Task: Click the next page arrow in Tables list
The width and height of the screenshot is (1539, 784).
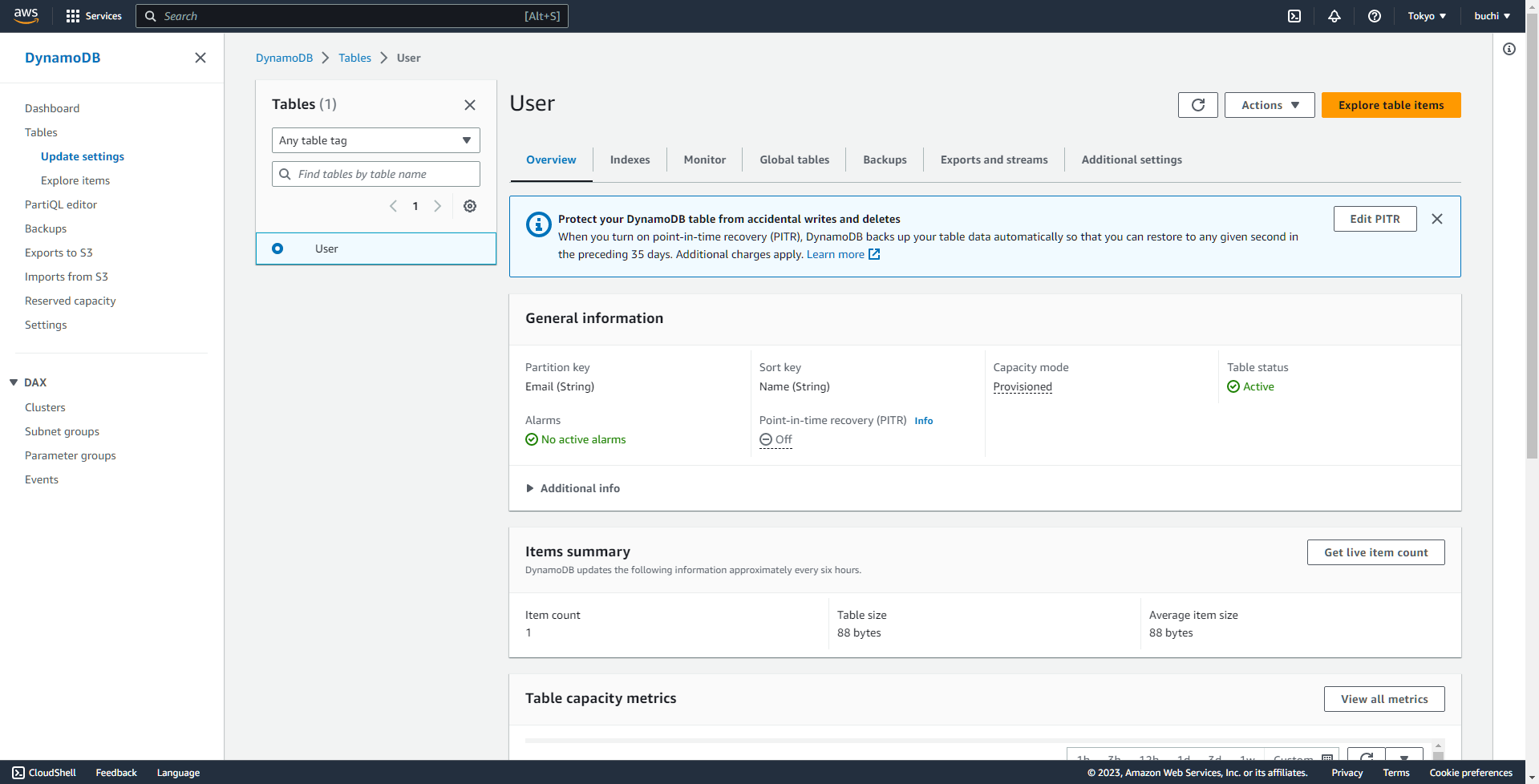Action: pos(437,206)
